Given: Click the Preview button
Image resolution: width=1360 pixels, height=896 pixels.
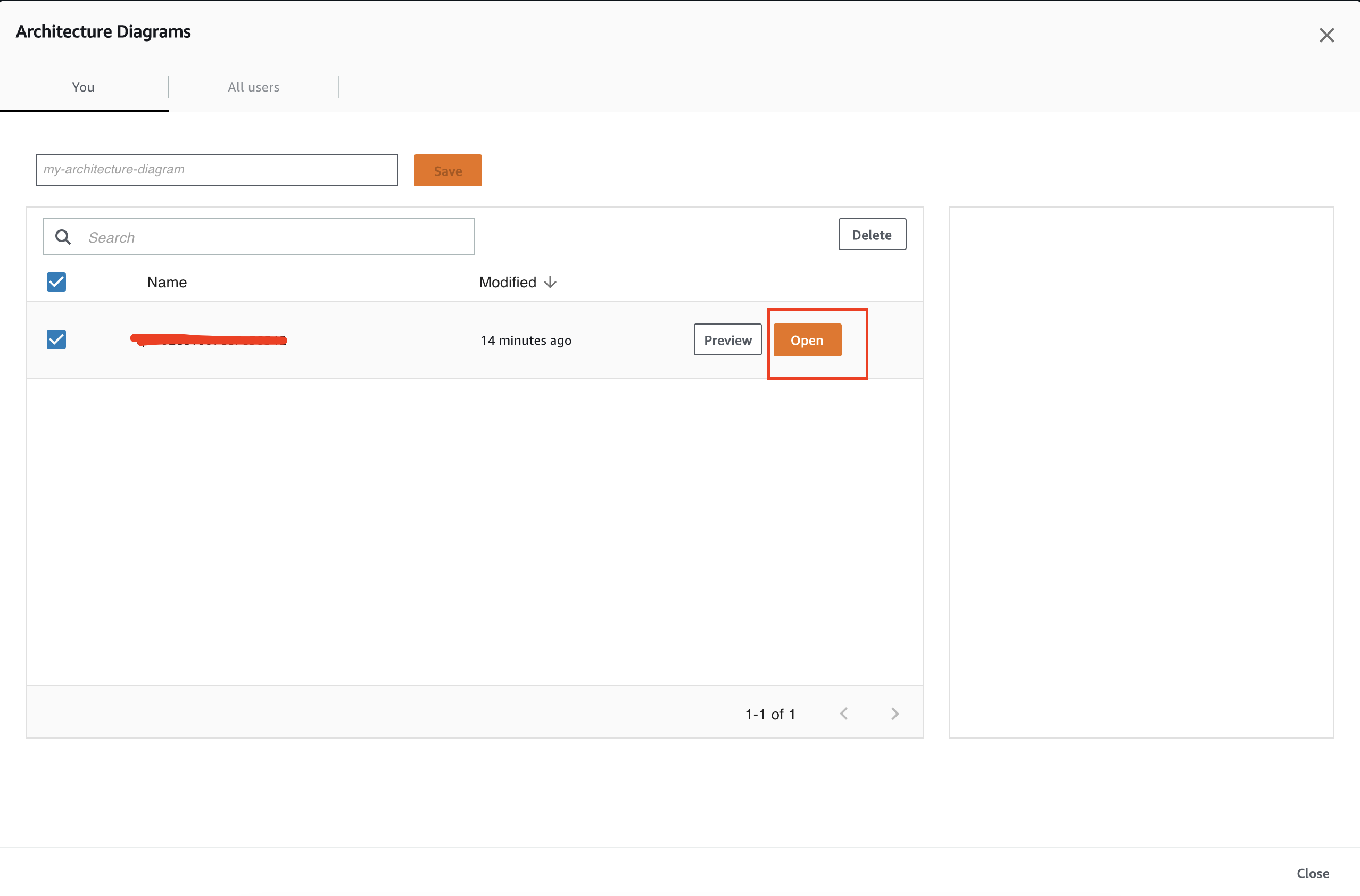Looking at the screenshot, I should (727, 339).
